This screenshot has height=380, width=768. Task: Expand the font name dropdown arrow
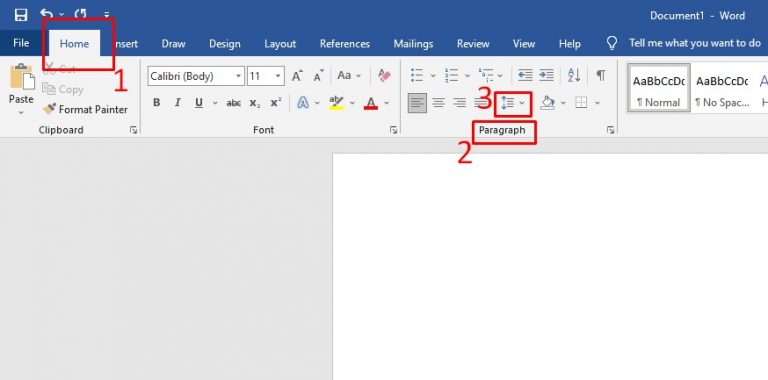click(x=239, y=76)
